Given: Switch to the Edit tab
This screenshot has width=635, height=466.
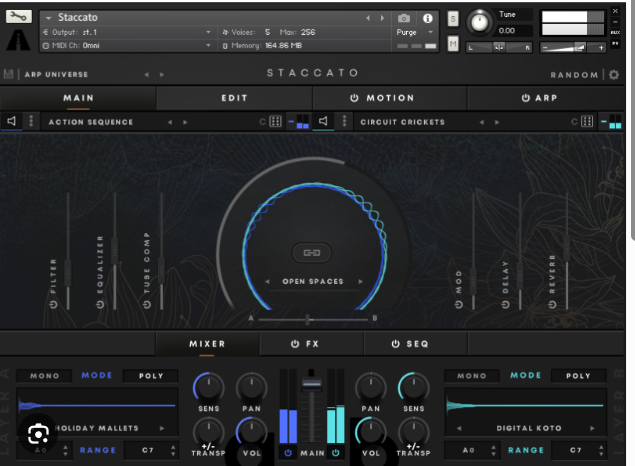Looking at the screenshot, I should pyautogui.click(x=234, y=98).
